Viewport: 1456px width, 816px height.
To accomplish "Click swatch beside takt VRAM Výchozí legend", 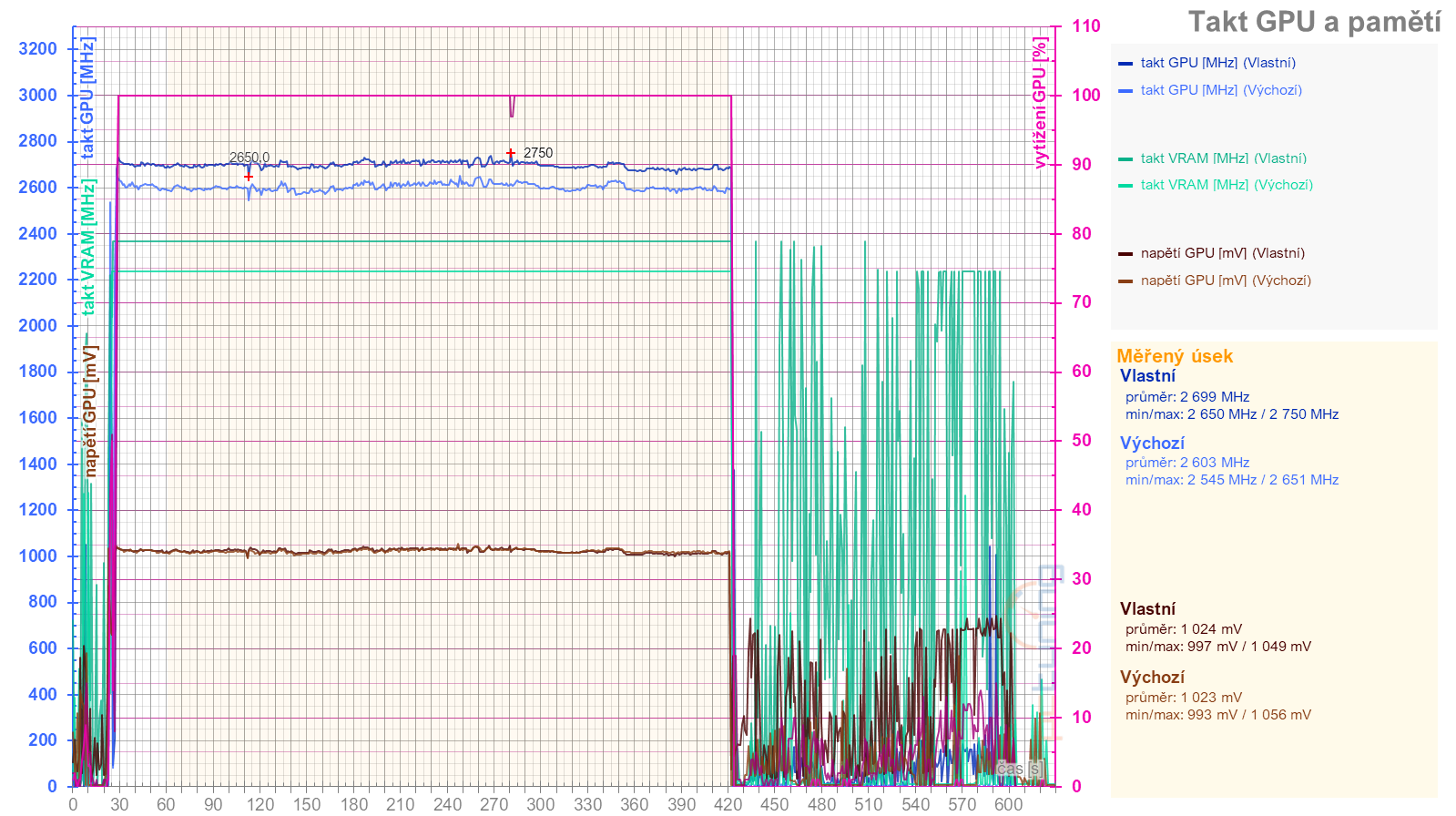I will click(x=1125, y=186).
